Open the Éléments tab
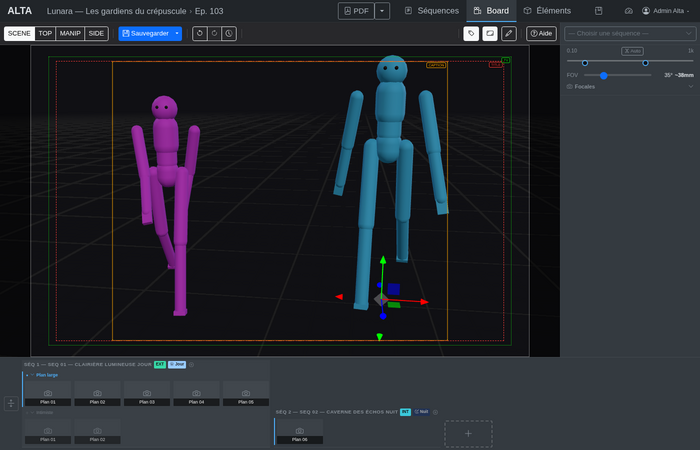700x450 pixels. tap(547, 11)
